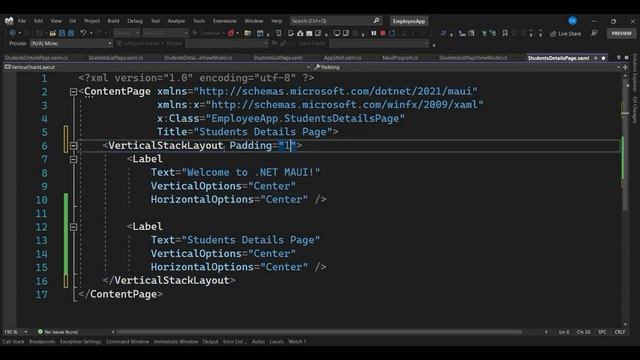
Task: Collapse the ContentPage element on line 2
Action: click(73, 92)
